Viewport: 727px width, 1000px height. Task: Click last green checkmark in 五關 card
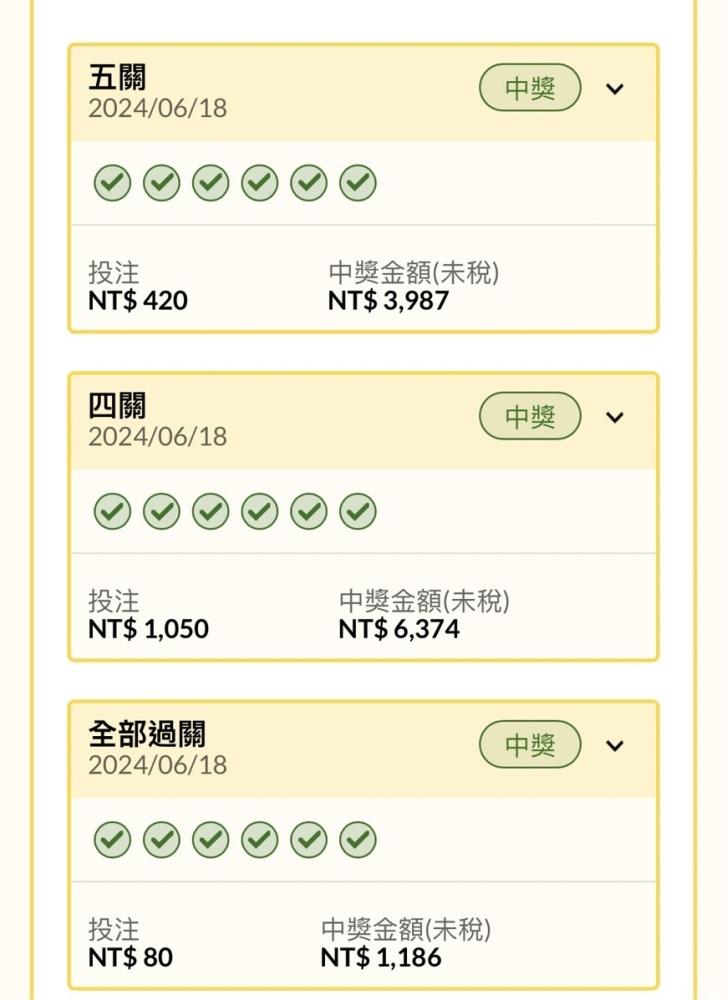pyautogui.click(x=358, y=183)
